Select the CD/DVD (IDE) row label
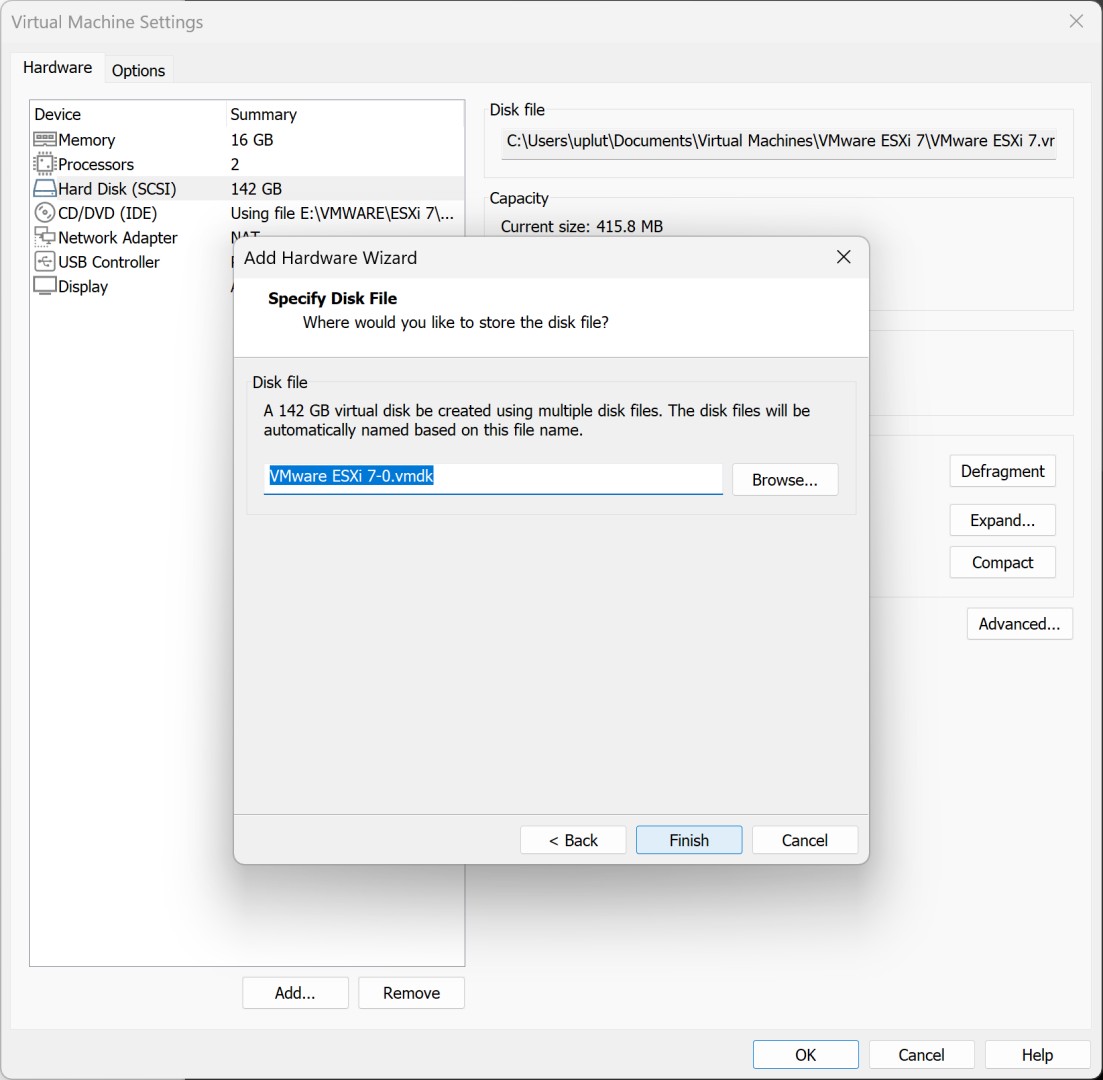Image resolution: width=1103 pixels, height=1080 pixels. [x=108, y=213]
